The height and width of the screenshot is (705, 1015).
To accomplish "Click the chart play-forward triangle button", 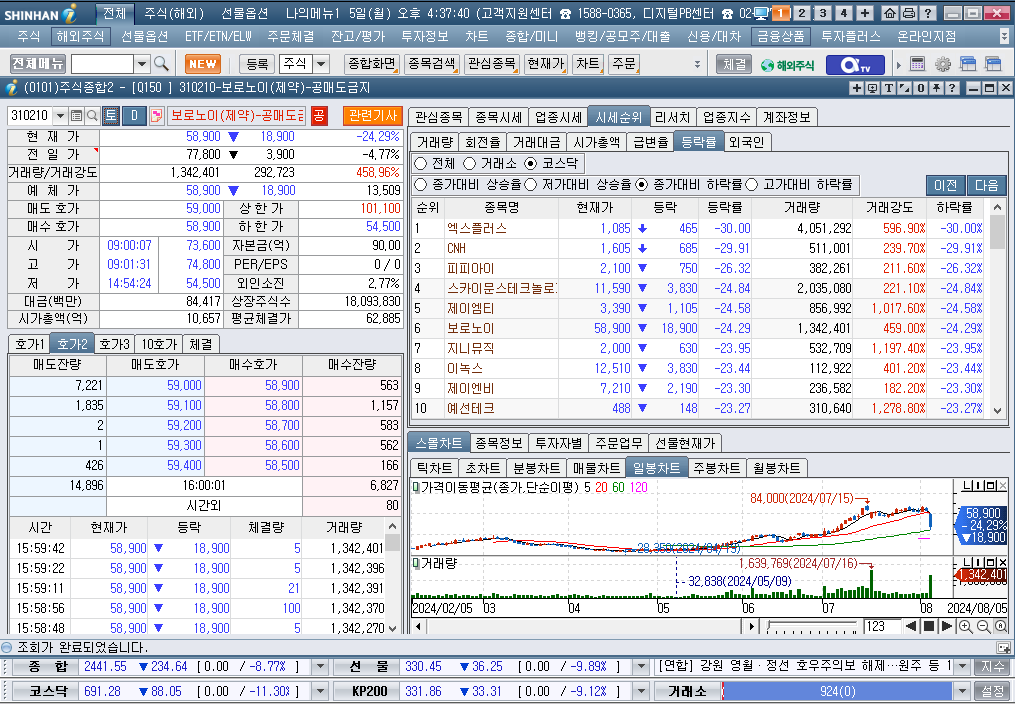I will click(946, 626).
